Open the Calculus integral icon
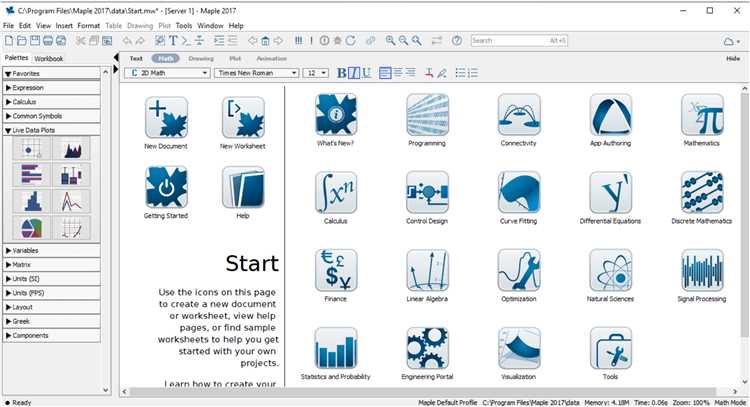Screen dimensions: 750x407 [336, 193]
